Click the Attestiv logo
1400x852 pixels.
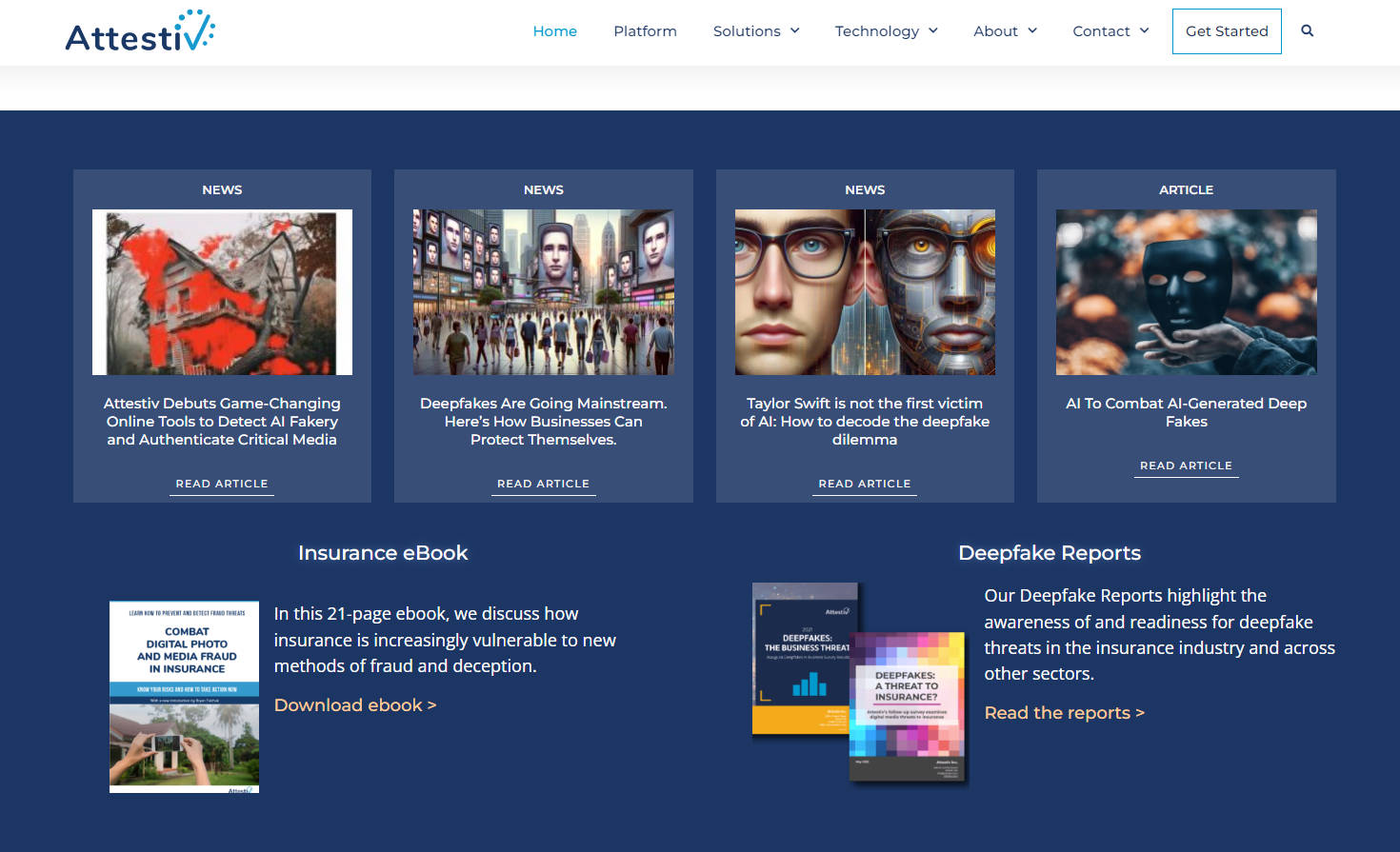pos(140,32)
